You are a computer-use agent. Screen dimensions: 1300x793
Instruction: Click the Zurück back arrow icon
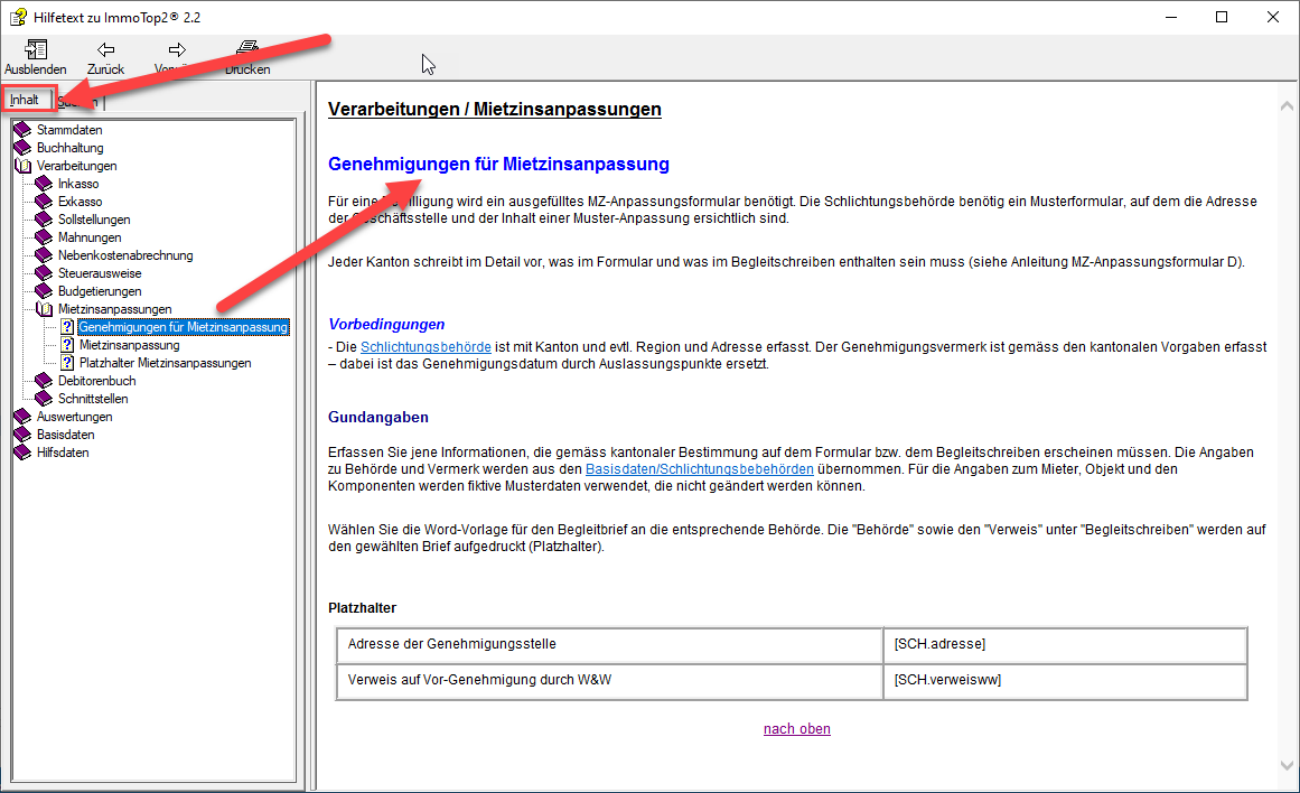[106, 50]
